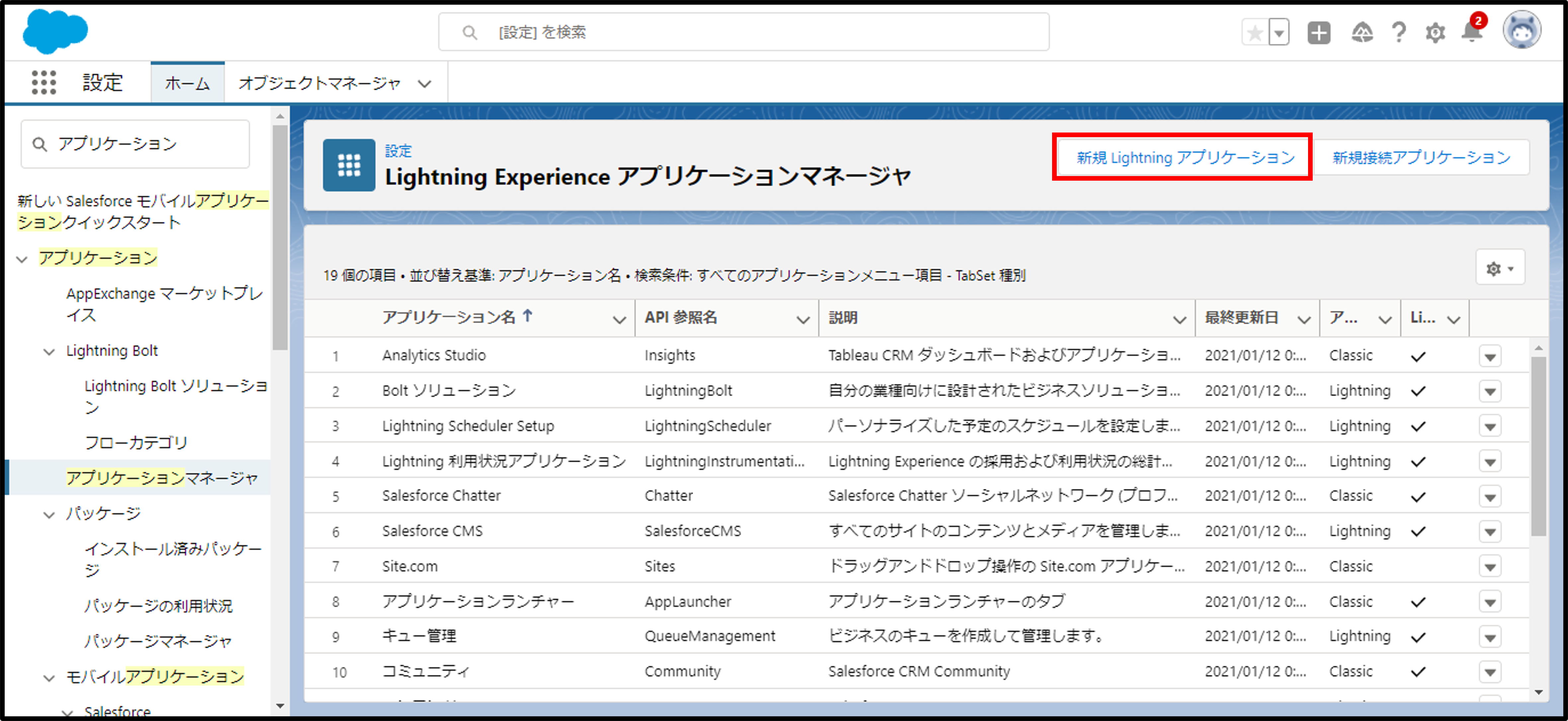Viewport: 1568px width, 721px height.
Task: Open the favorites list dropdown arrow
Action: [x=1279, y=32]
